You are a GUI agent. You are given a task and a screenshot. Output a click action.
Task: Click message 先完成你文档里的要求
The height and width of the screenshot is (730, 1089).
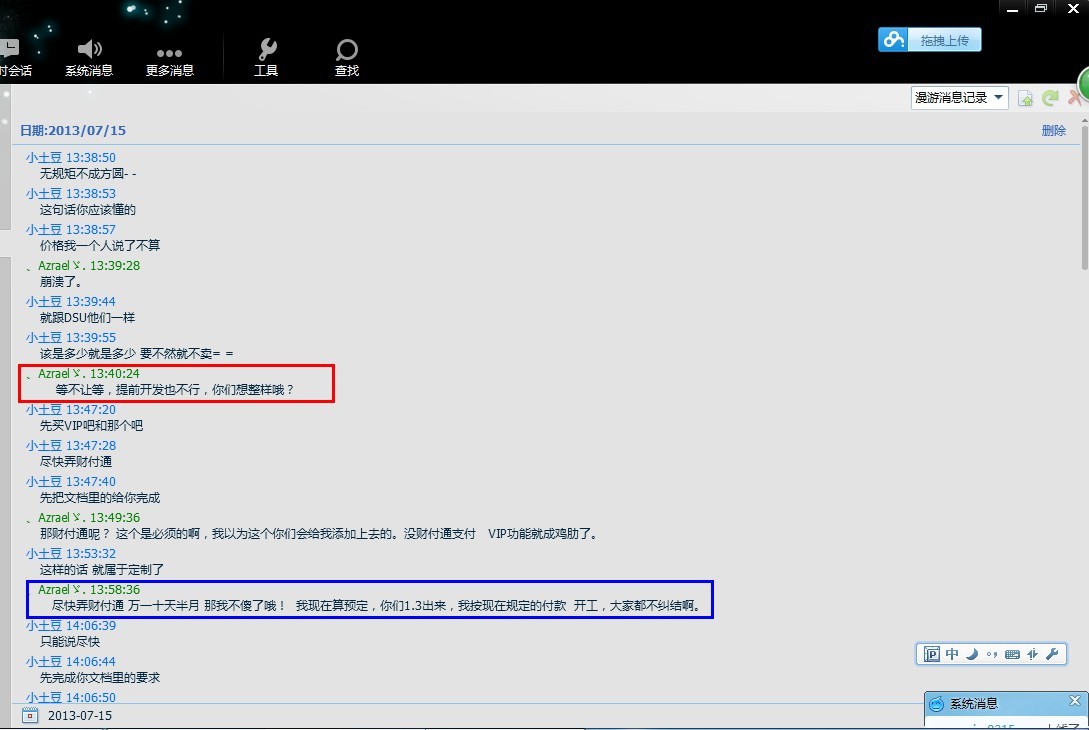(x=99, y=678)
